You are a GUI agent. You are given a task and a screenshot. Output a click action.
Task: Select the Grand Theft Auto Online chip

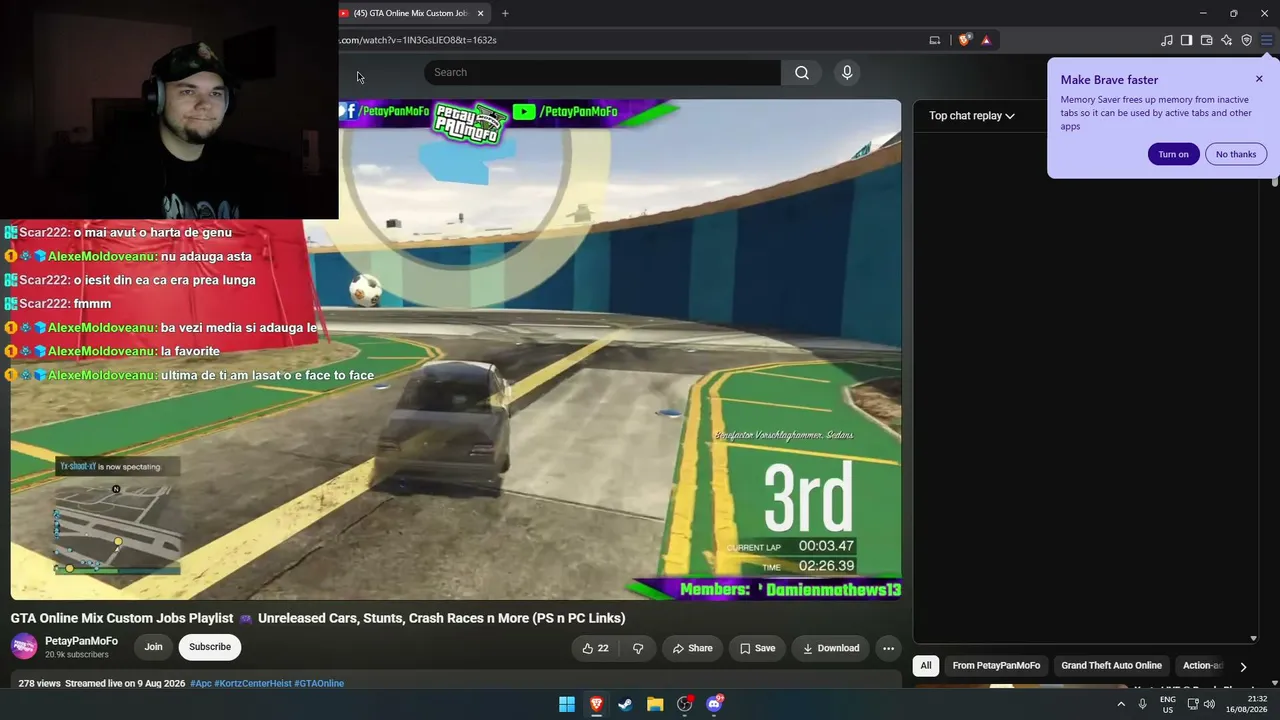(x=1111, y=666)
